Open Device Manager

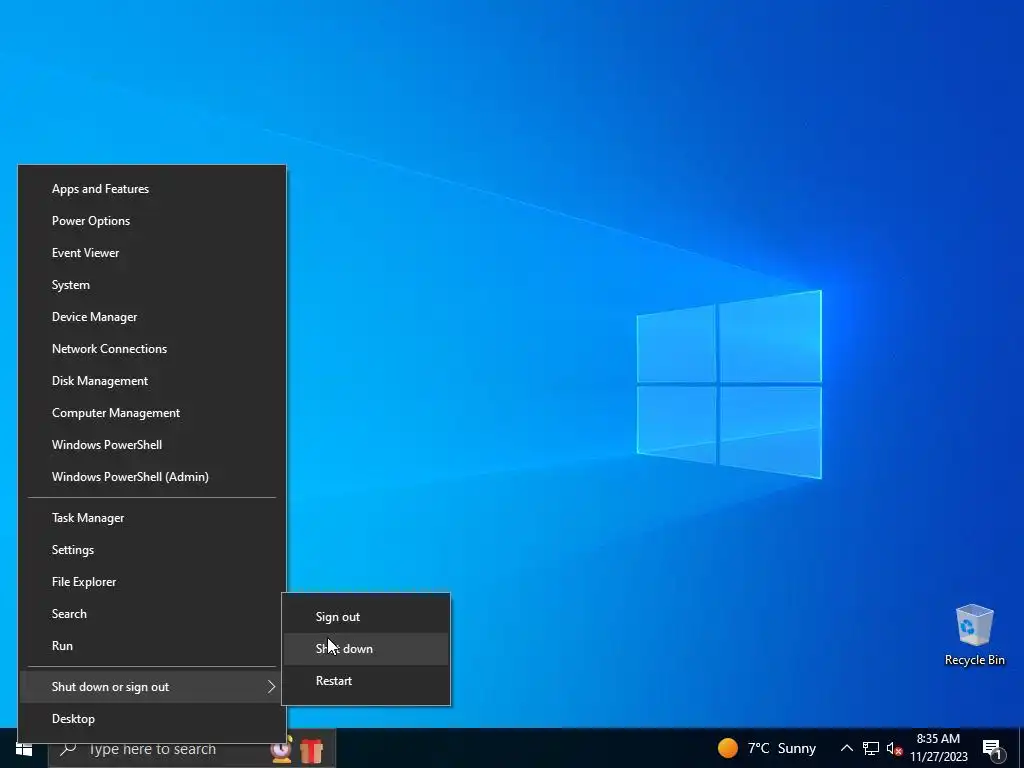pyautogui.click(x=152, y=317)
